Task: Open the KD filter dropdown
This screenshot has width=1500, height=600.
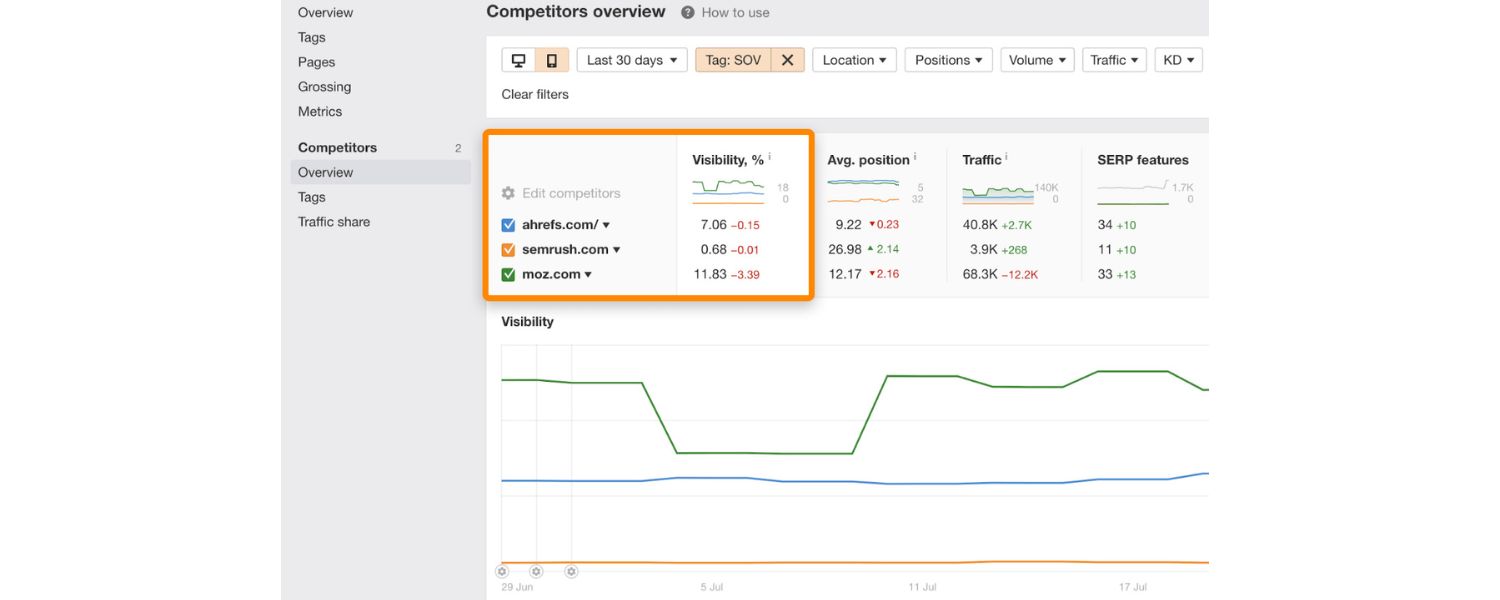Action: (1178, 60)
